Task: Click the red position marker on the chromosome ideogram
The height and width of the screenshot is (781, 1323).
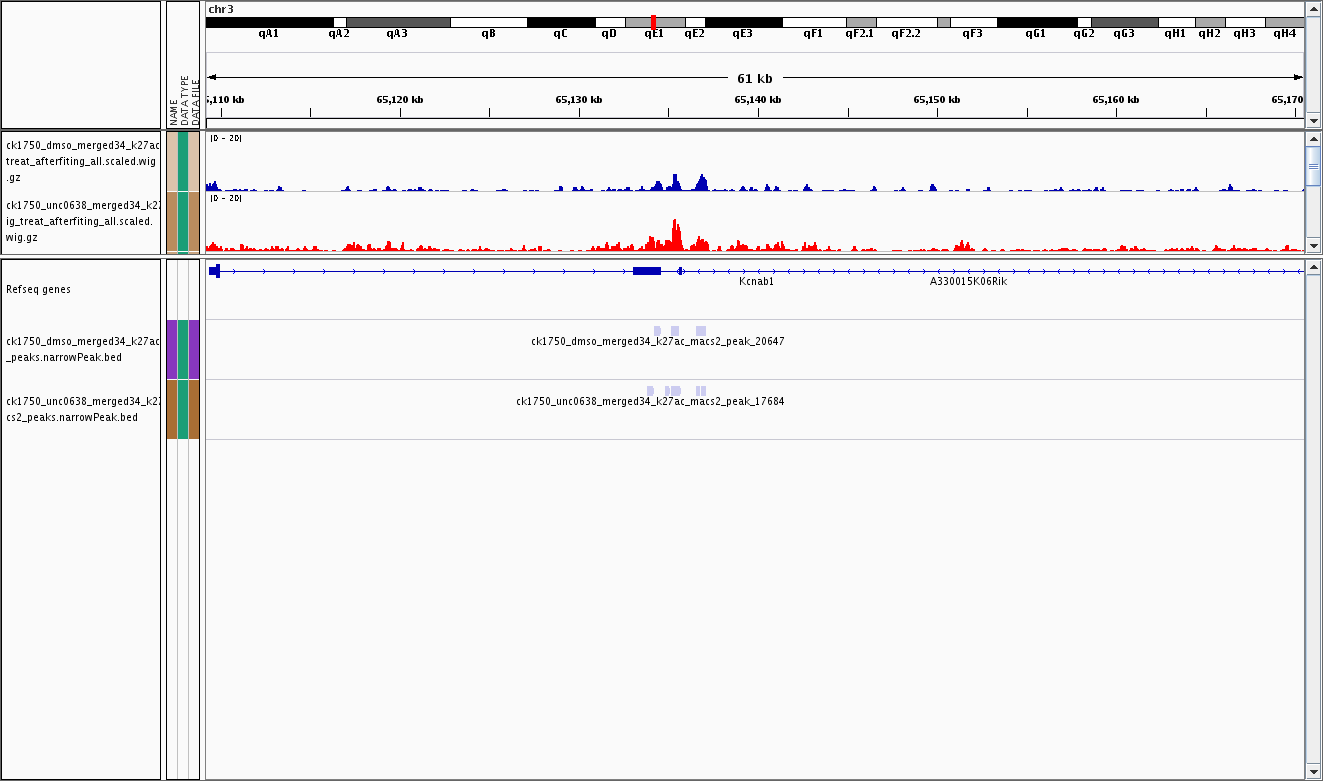Action: coord(653,22)
